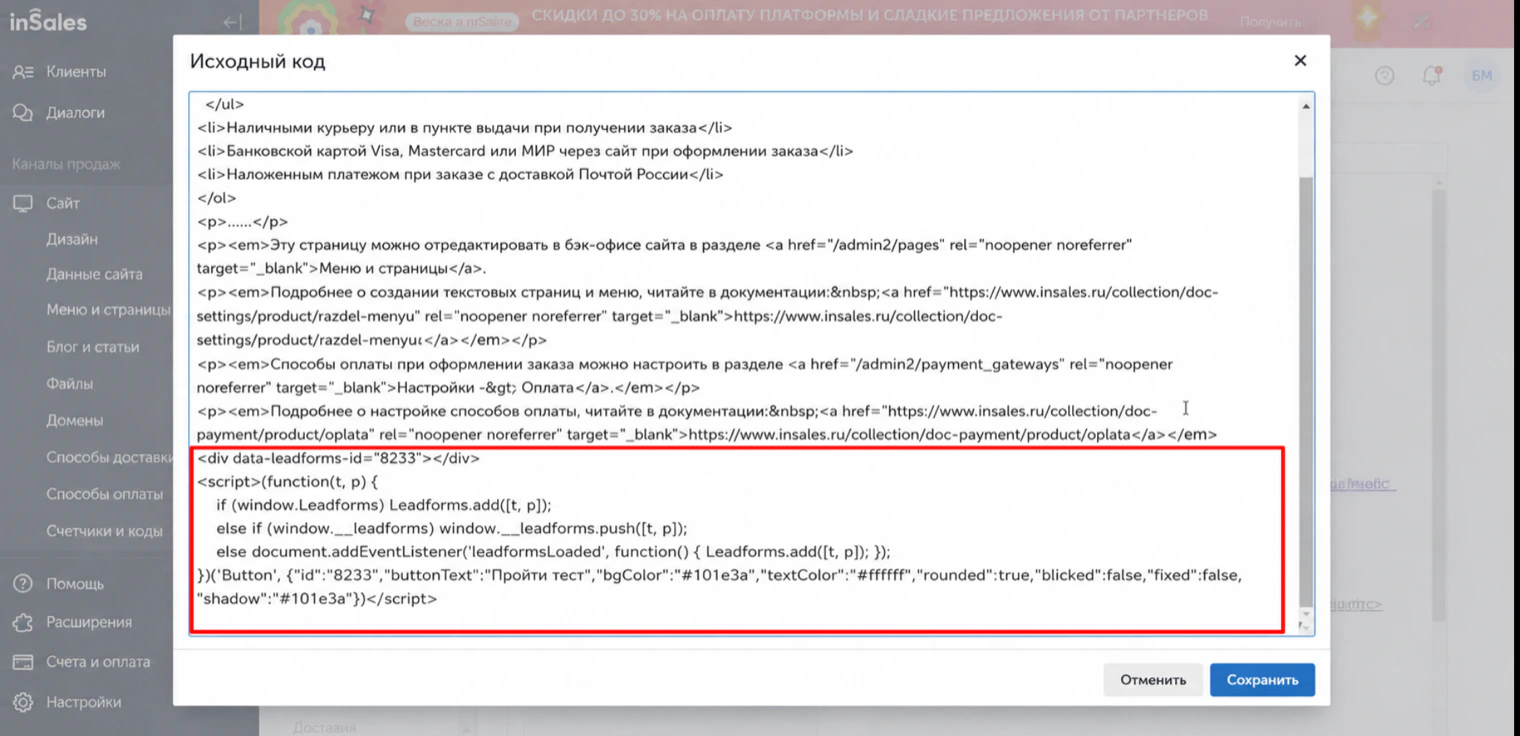The image size is (1520, 736).
Task: Collapse the sidebar with the arrow icon
Action: click(x=232, y=22)
